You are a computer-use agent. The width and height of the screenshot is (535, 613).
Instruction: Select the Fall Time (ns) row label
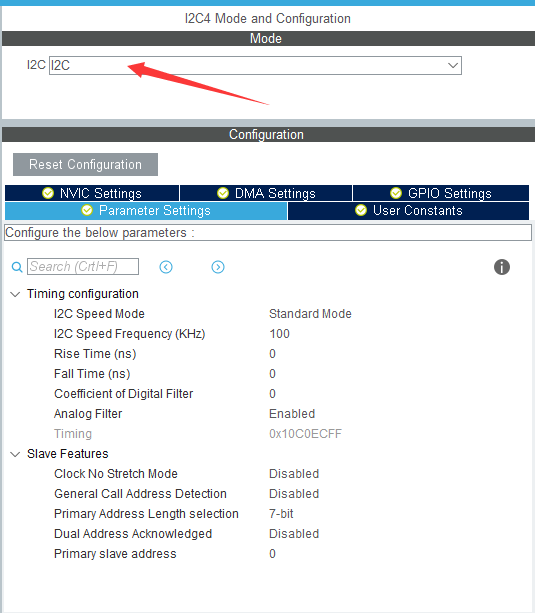92,374
